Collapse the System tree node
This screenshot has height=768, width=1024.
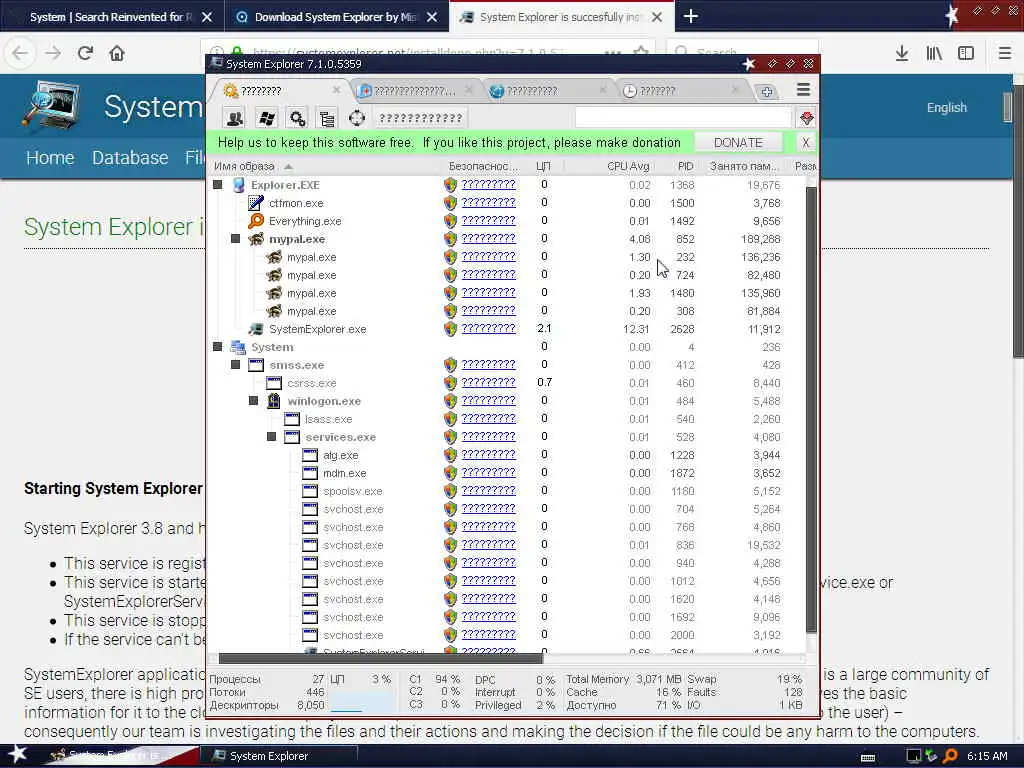217,347
